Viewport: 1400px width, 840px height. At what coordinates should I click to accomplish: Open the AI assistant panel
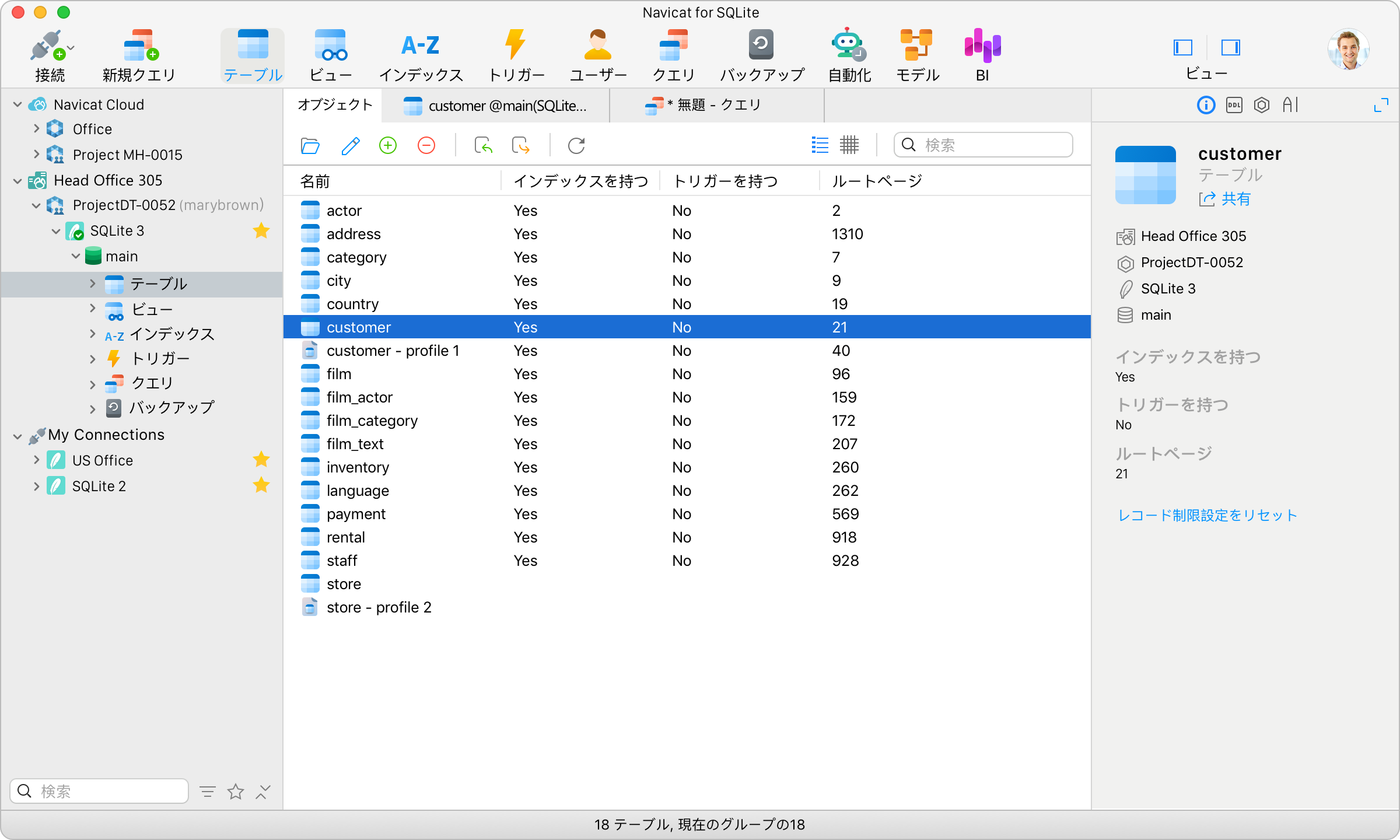[x=1290, y=105]
